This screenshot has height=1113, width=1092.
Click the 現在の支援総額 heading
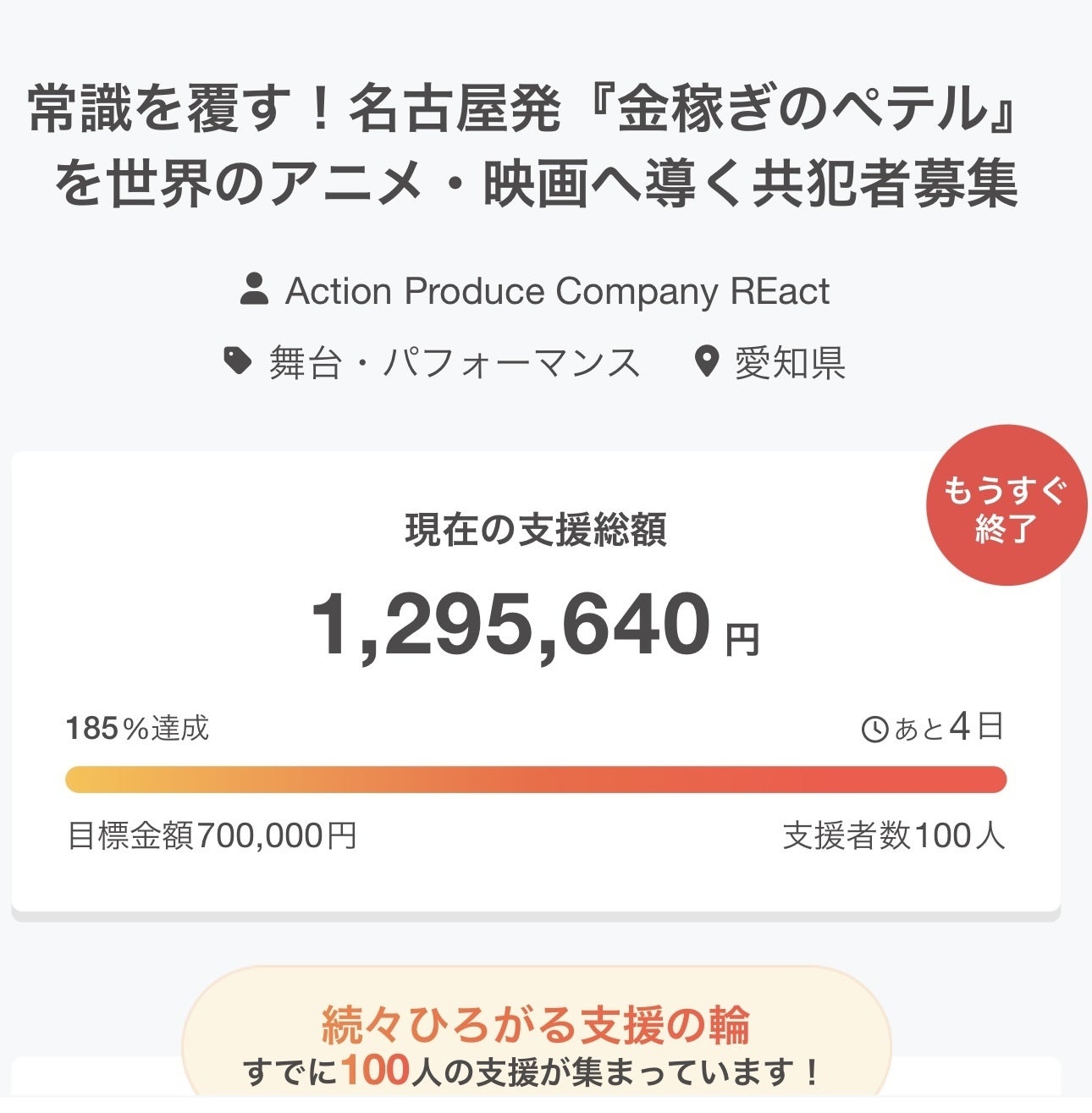coord(536,531)
